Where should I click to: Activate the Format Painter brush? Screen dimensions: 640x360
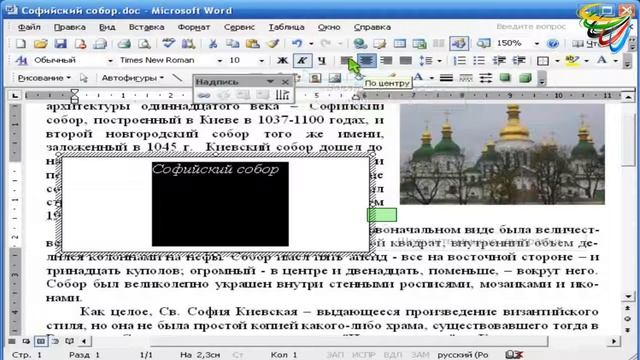pyautogui.click(x=273, y=43)
